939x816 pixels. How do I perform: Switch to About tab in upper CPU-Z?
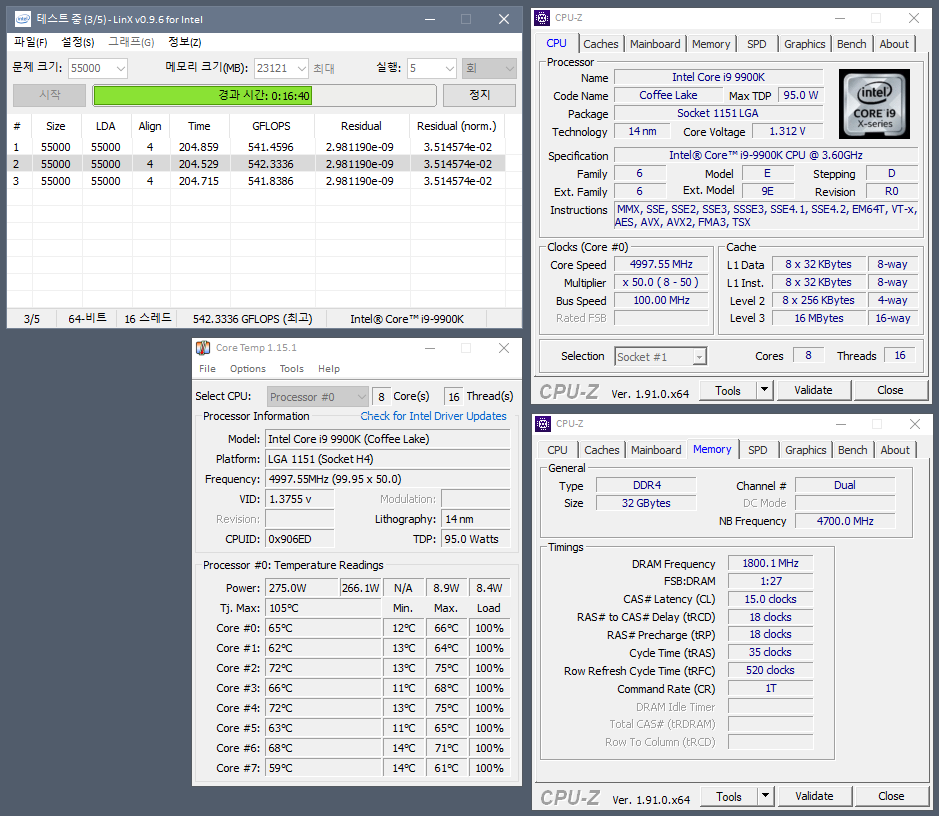pyautogui.click(x=894, y=44)
